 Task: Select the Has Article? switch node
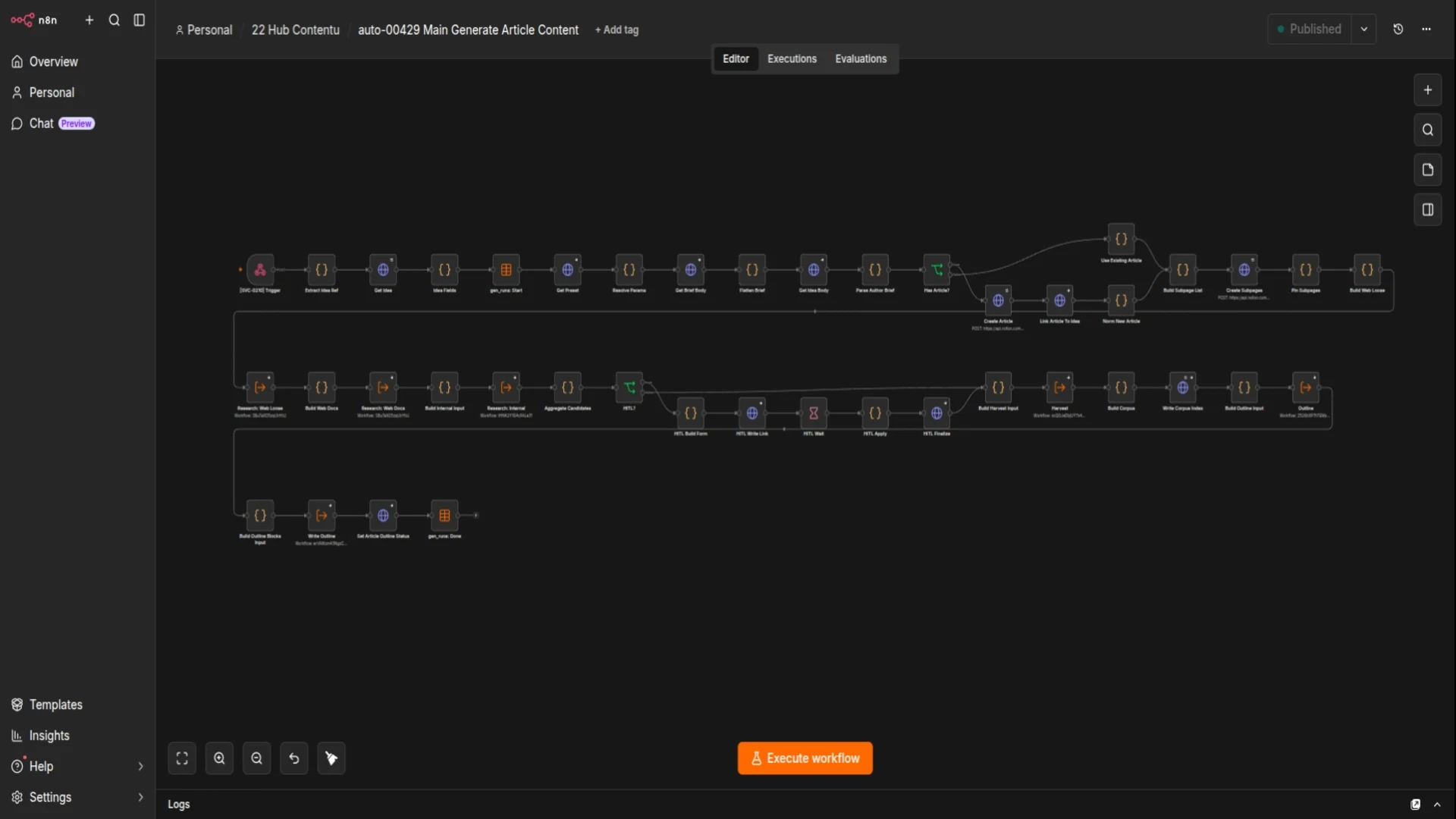pyautogui.click(x=937, y=270)
